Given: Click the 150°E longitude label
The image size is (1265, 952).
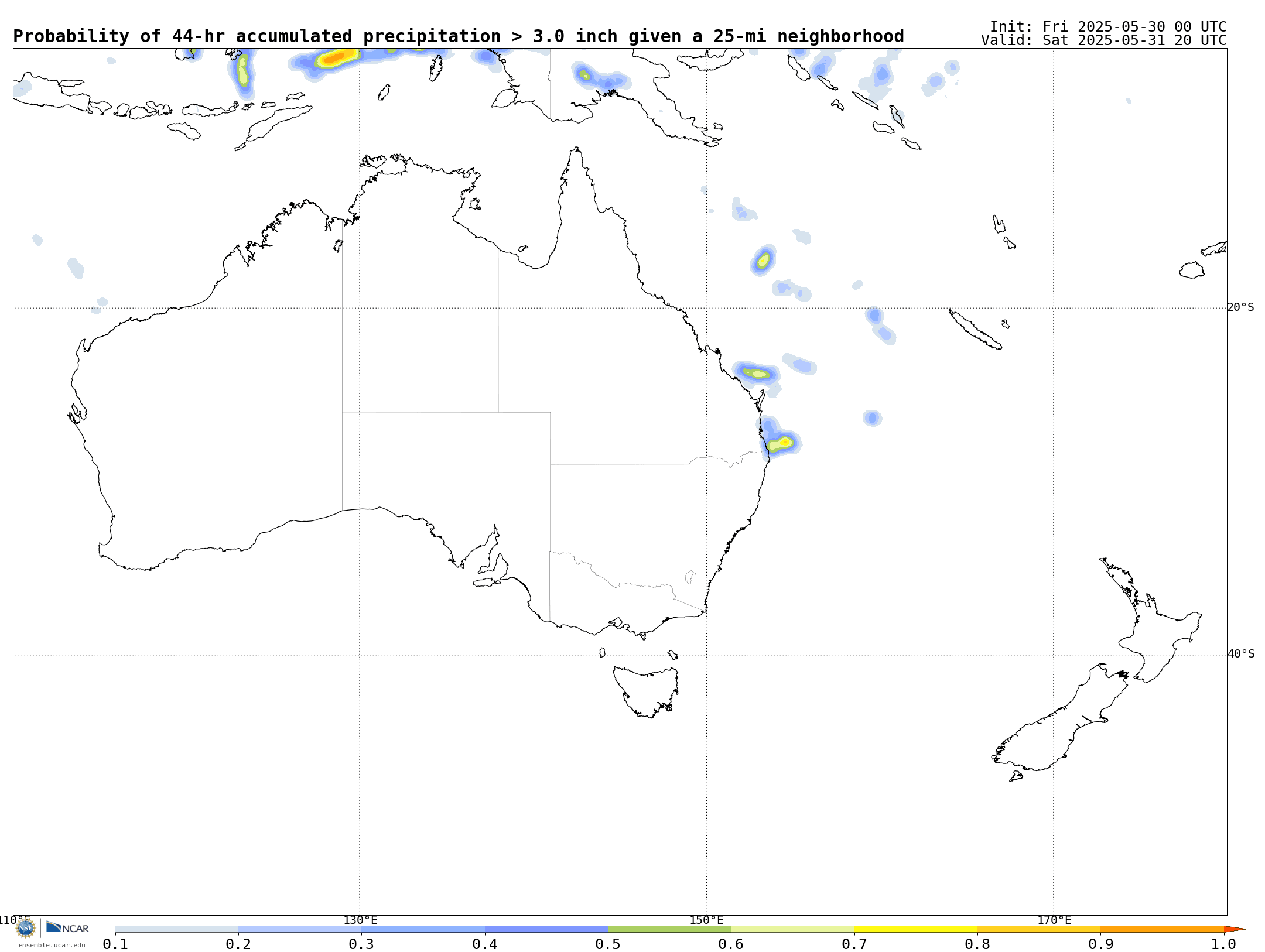Looking at the screenshot, I should tap(706, 920).
